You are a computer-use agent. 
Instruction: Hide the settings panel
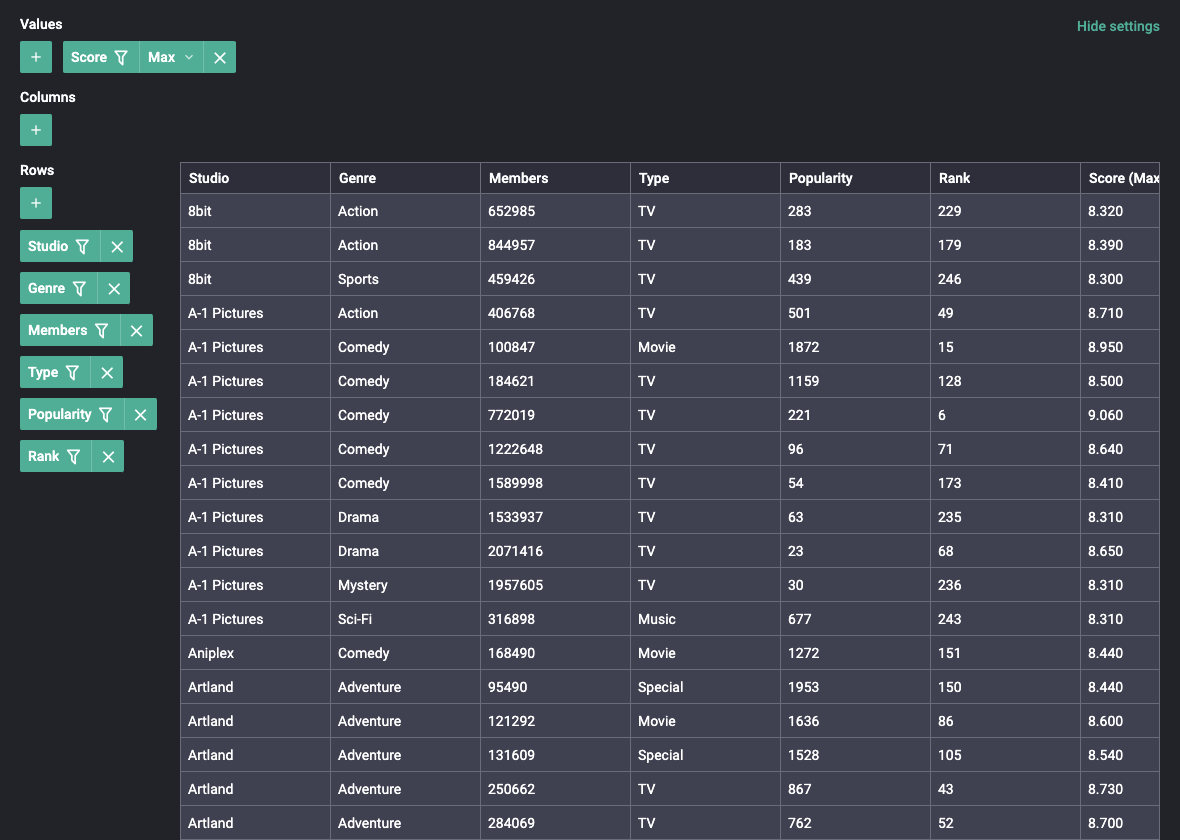[1117, 26]
